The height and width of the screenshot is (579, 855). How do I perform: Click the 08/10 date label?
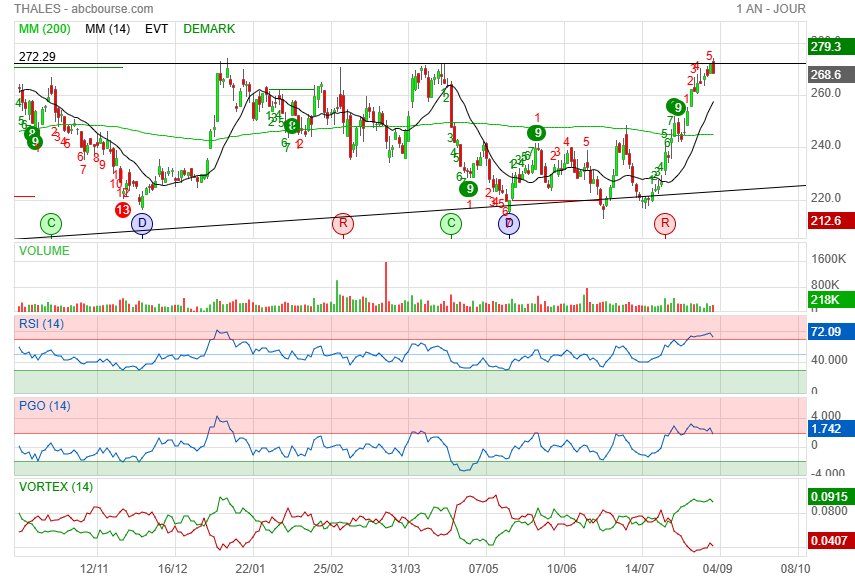[x=795, y=569]
